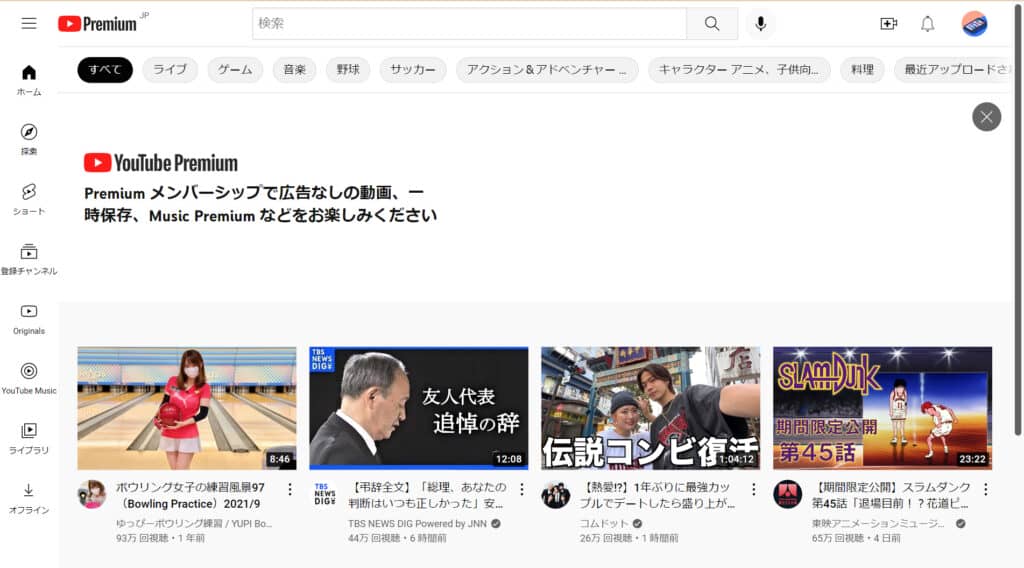Screen dimensions: 1024x568
Task: Open title 【期間限定公開】スラムダンク
Action: [x=891, y=496]
